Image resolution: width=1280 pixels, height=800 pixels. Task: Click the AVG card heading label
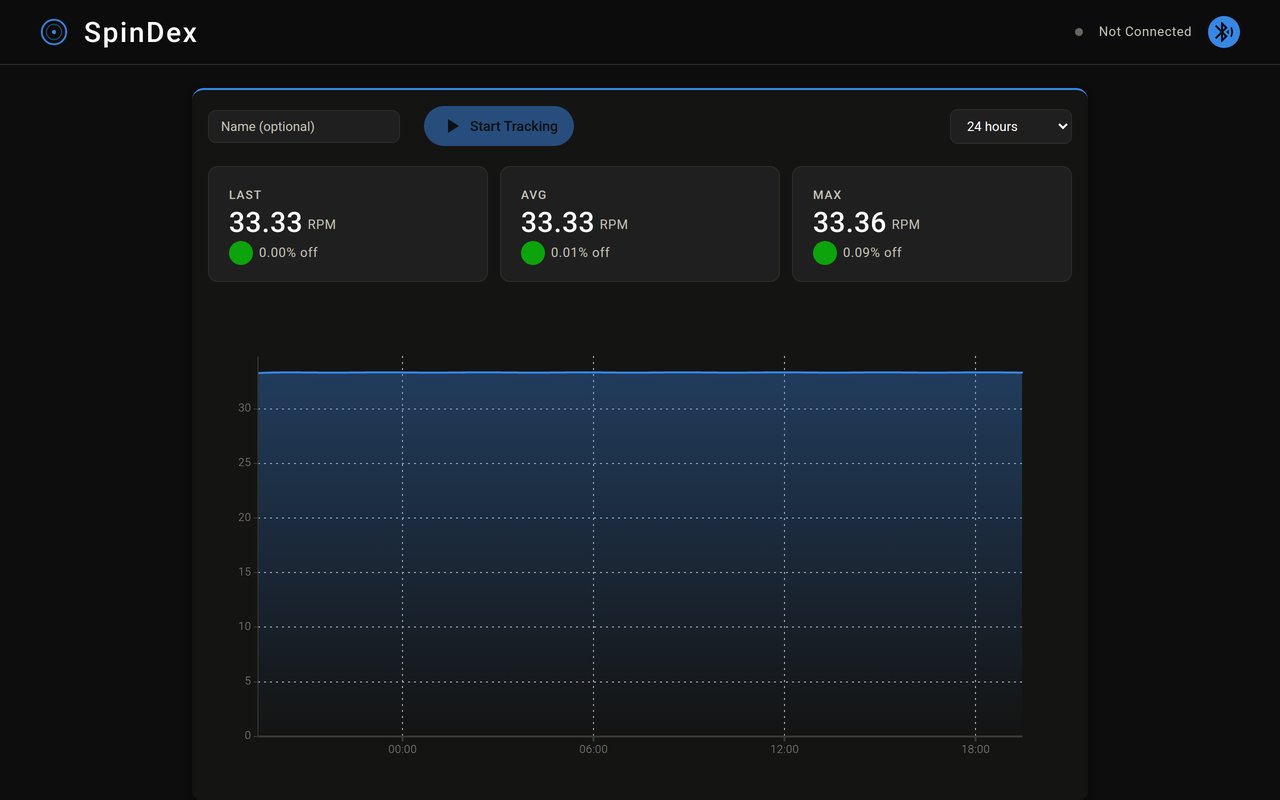click(534, 195)
